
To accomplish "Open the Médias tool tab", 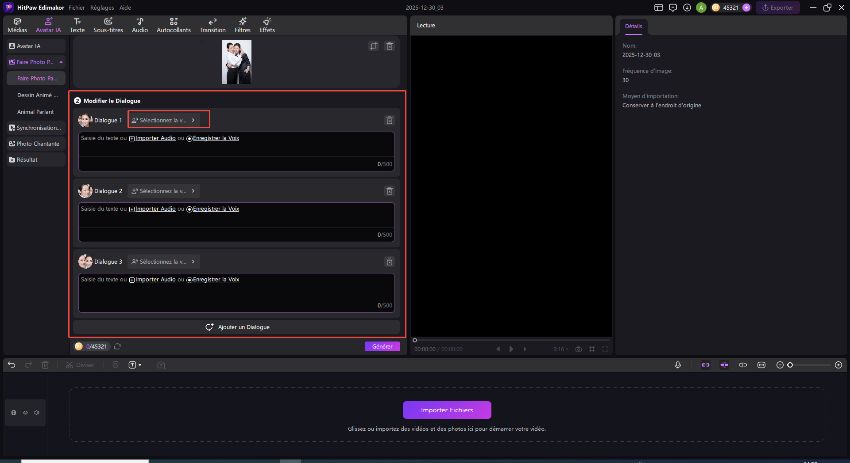I will pyautogui.click(x=17, y=25).
